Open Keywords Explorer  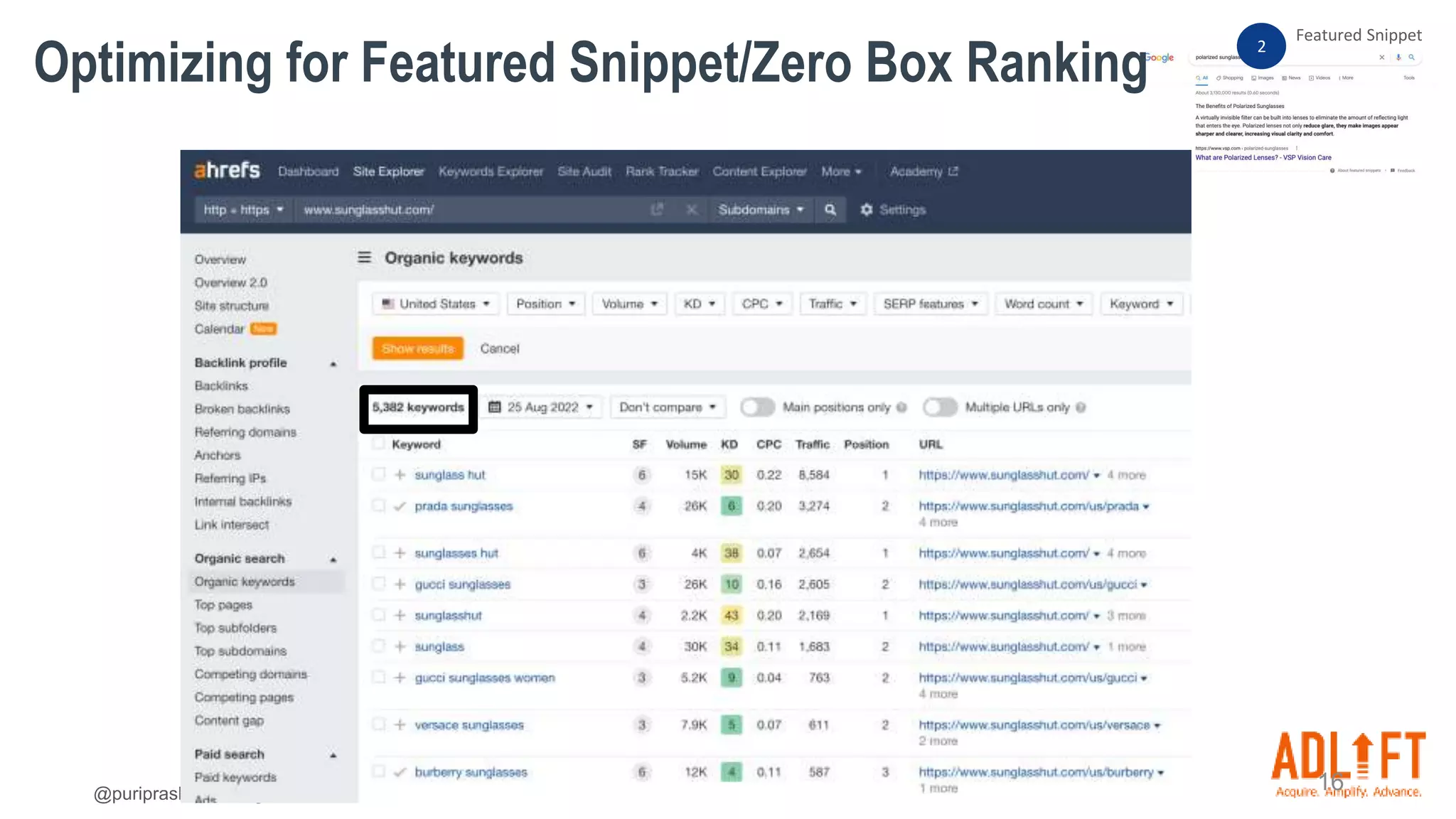point(491,171)
